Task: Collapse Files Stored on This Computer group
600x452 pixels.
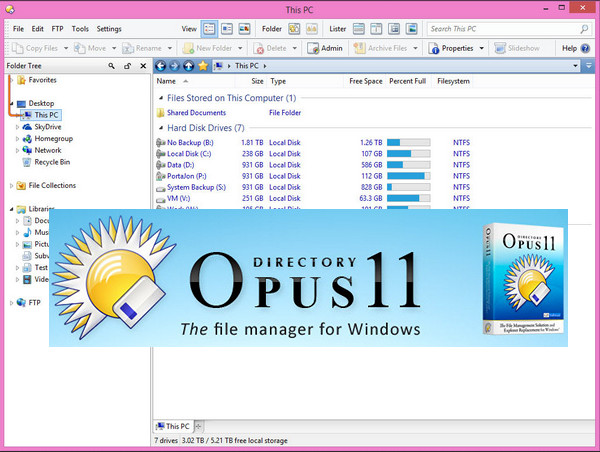Action: [161, 98]
